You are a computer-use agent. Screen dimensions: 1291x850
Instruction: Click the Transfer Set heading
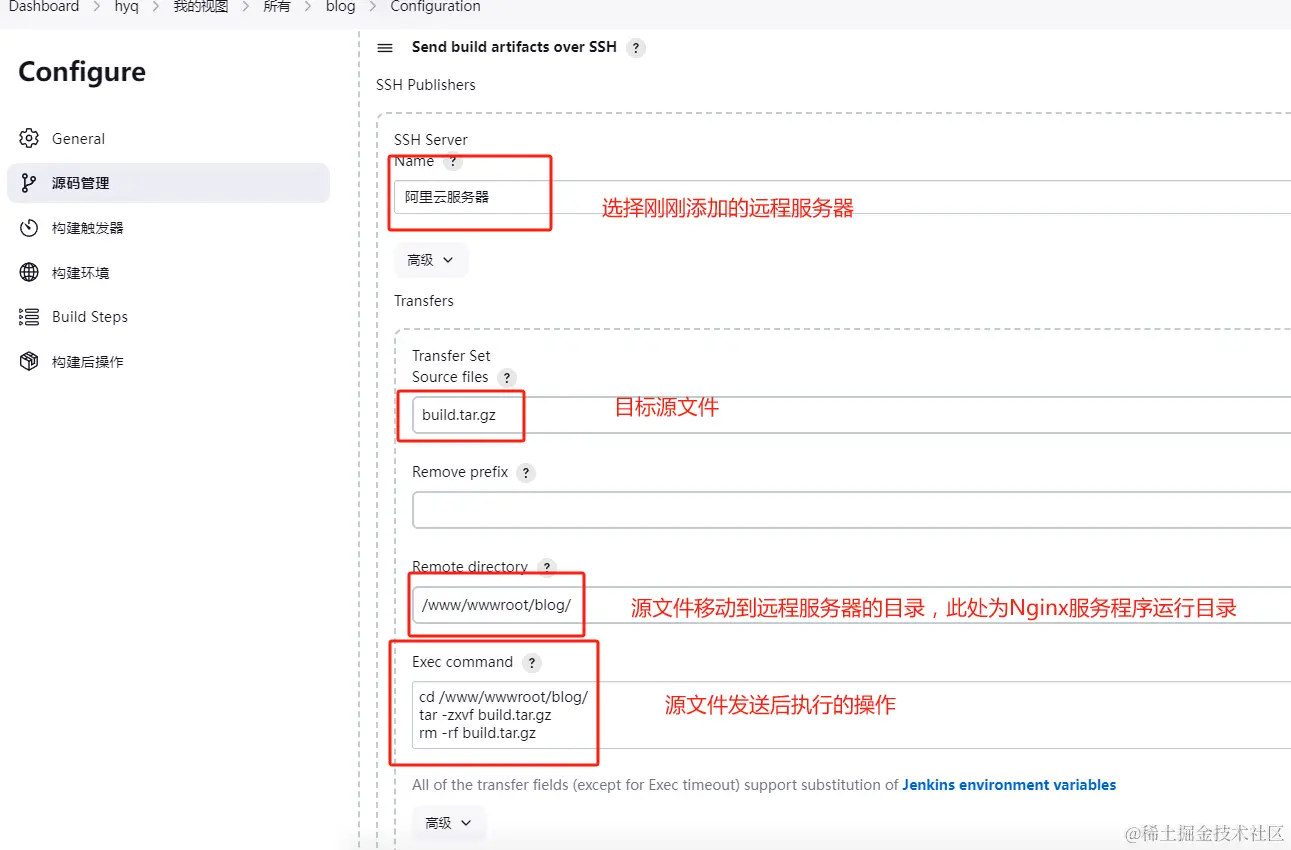[451, 356]
